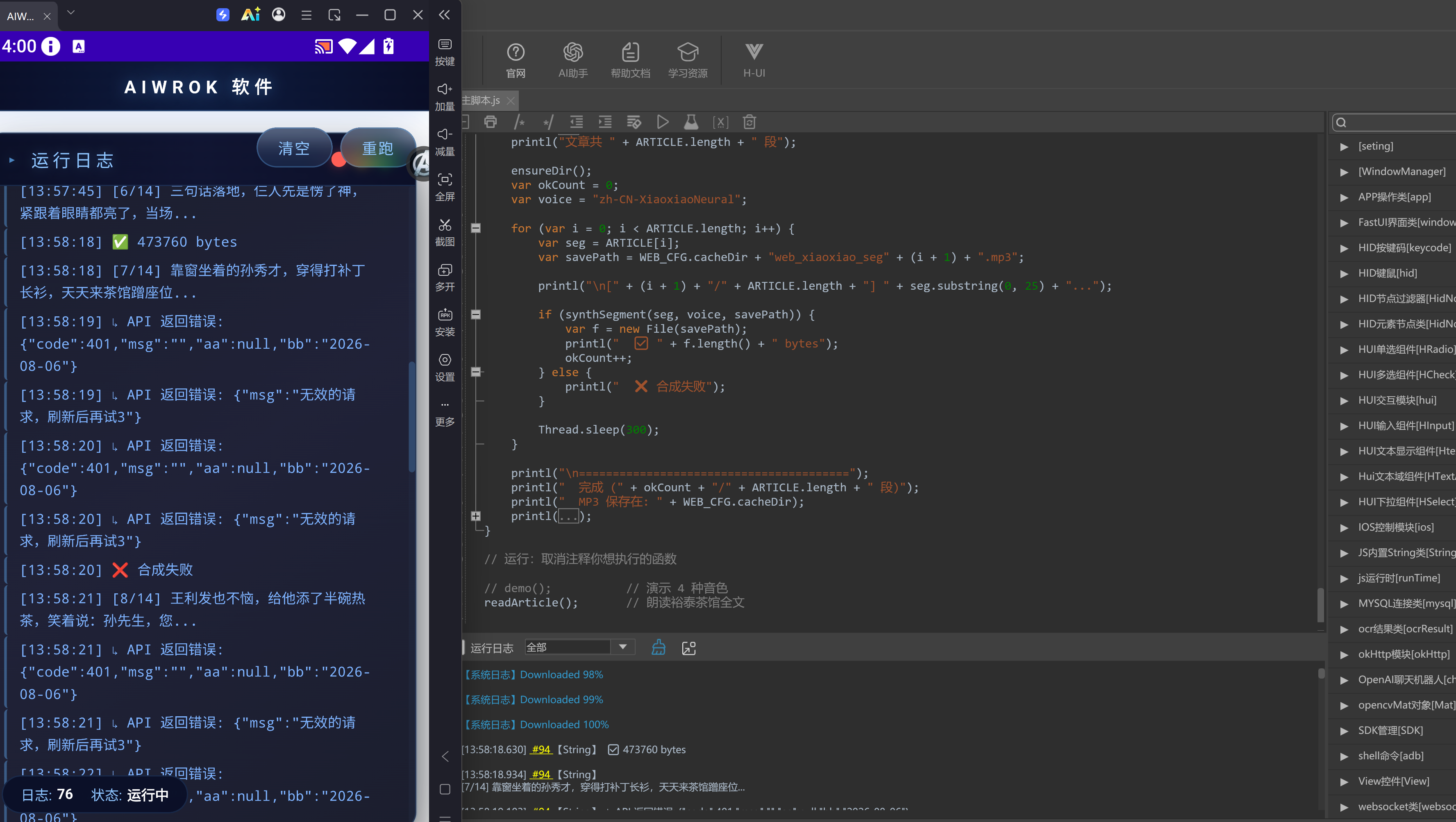Open 帮助文档 help documents
The image size is (1456, 822).
click(x=630, y=61)
